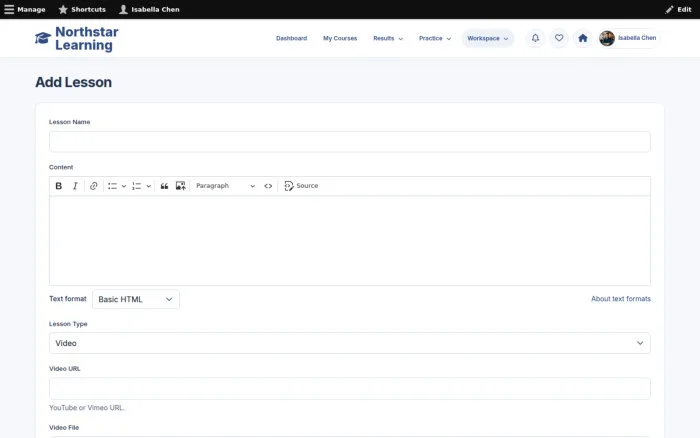Open Shortcuts in admin toolbar
700x438 pixels.
[x=82, y=9]
